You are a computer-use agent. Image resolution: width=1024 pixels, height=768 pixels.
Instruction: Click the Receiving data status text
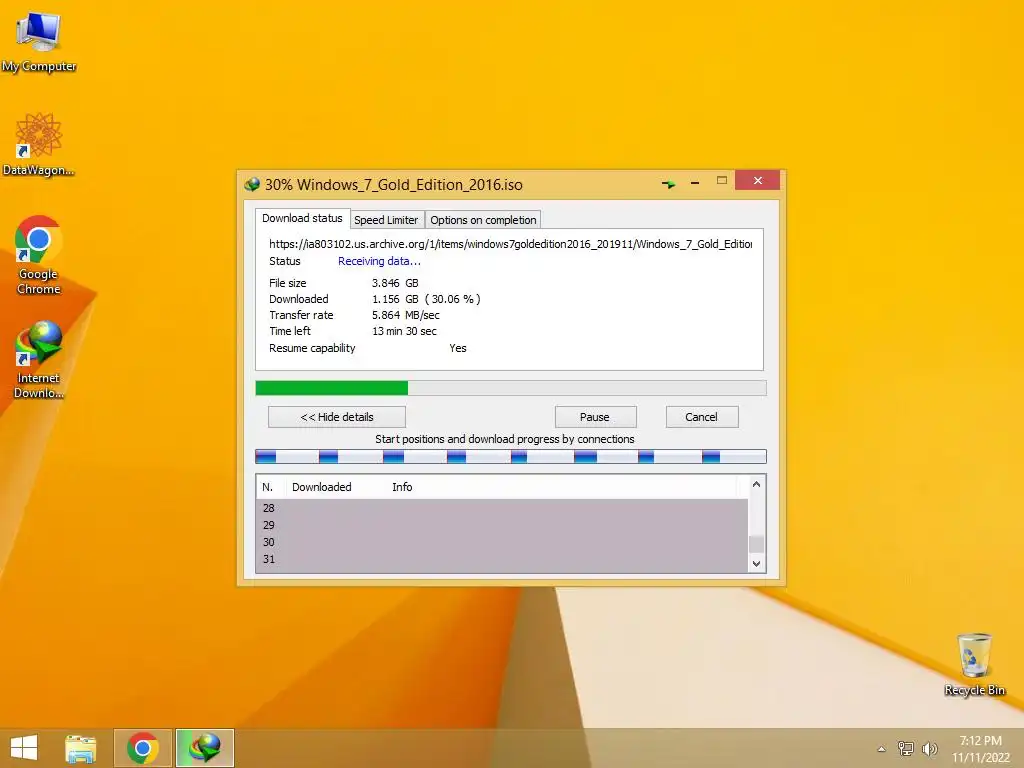click(379, 261)
